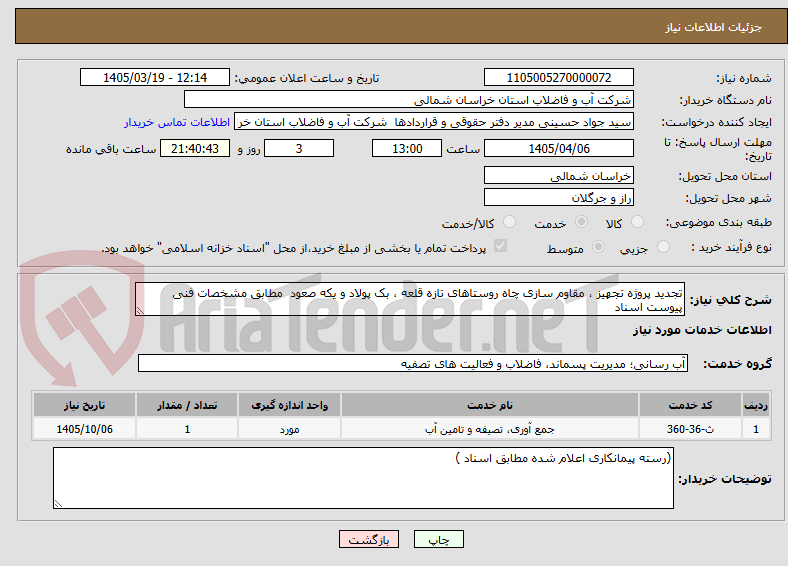Click the resize handle of general description box

click(x=140, y=311)
